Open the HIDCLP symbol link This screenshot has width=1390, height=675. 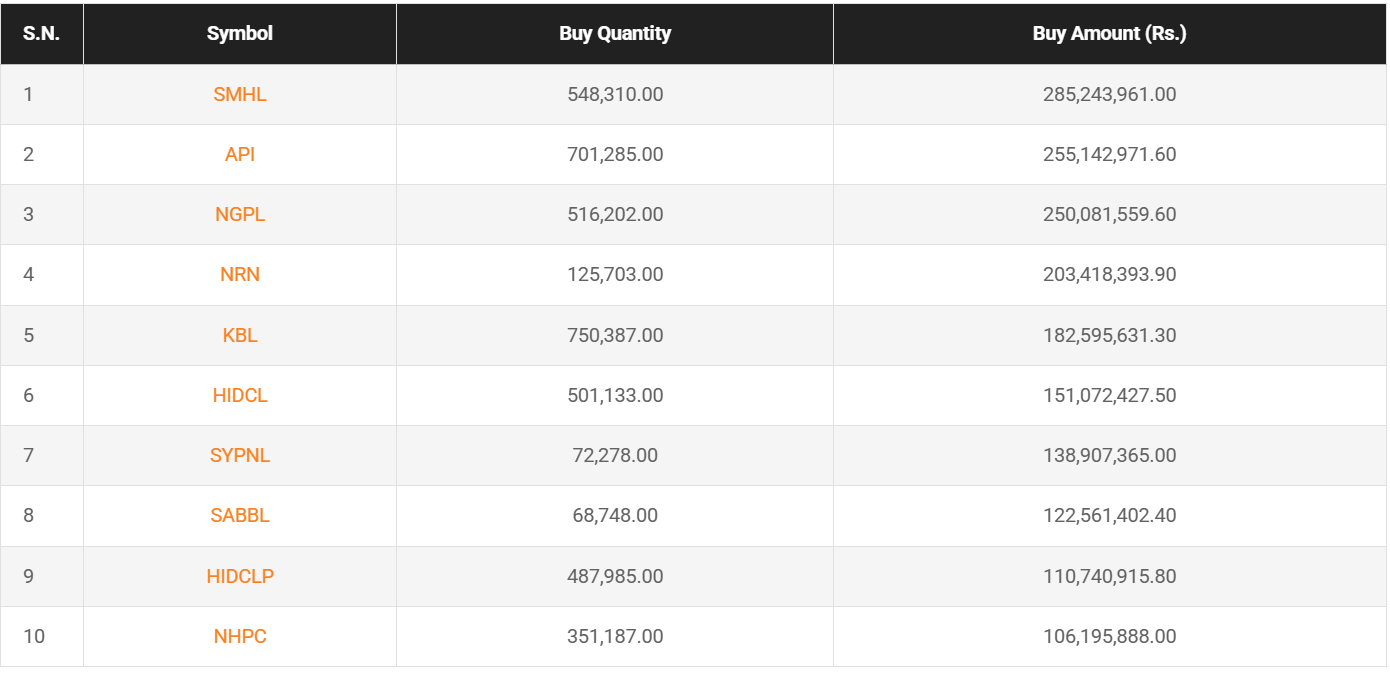pyautogui.click(x=240, y=577)
